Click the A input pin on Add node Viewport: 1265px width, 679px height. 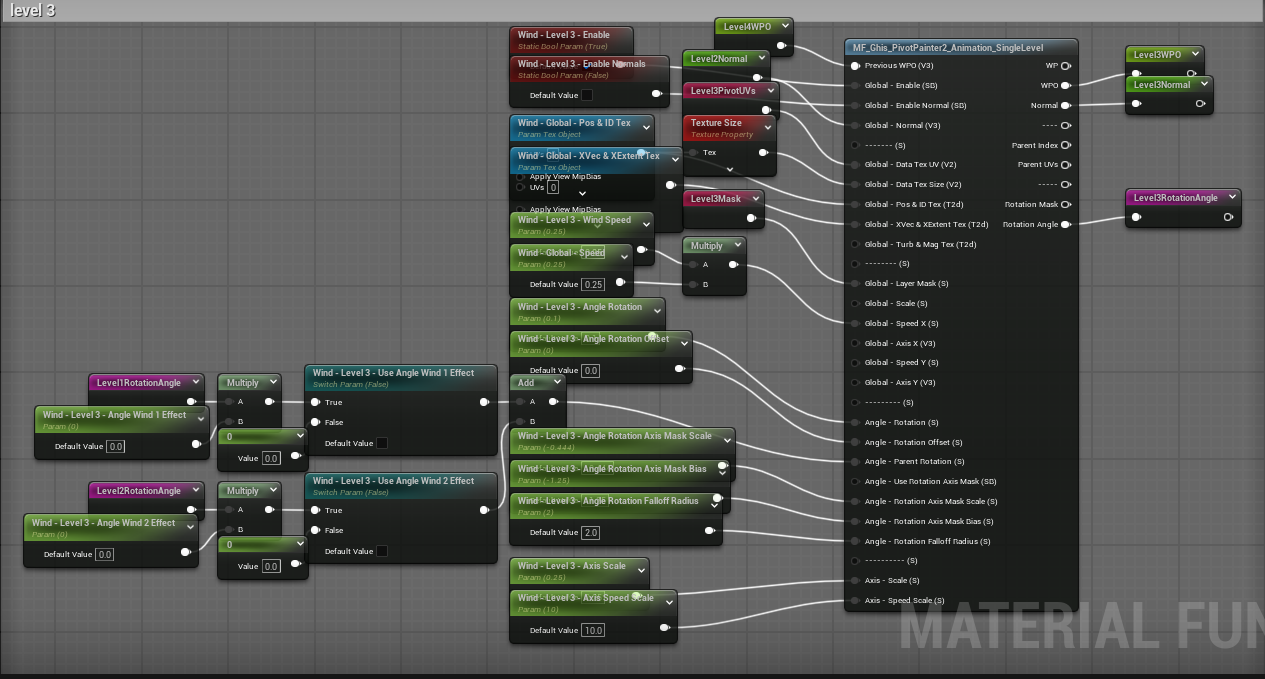519,402
